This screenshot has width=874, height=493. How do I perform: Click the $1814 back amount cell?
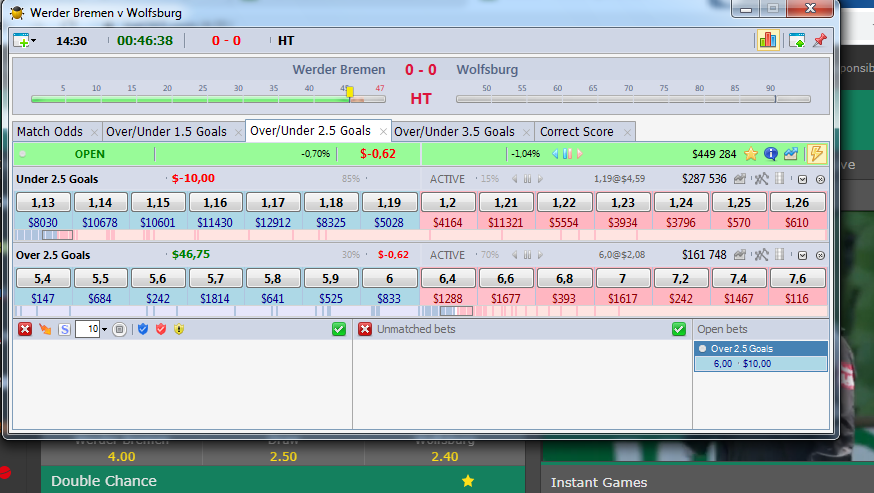pyautogui.click(x=215, y=298)
